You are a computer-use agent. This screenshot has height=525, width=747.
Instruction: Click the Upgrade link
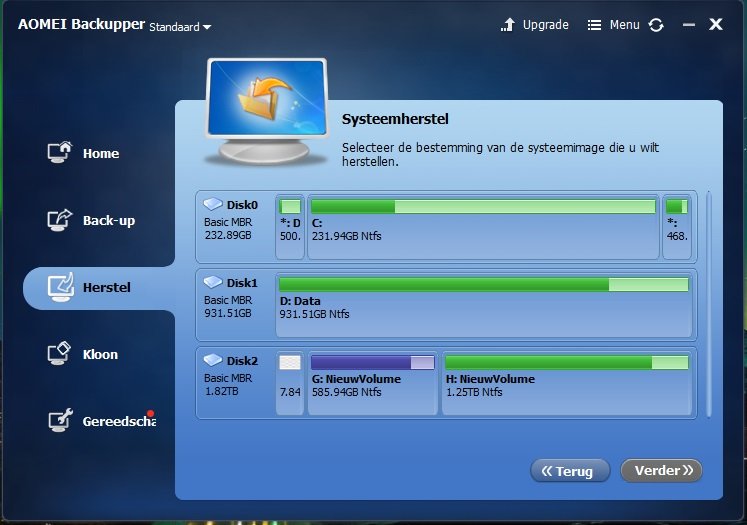(x=545, y=25)
